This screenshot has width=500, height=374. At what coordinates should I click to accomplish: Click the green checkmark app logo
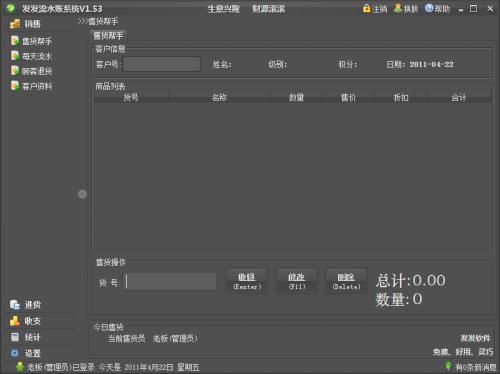pyautogui.click(x=11, y=8)
